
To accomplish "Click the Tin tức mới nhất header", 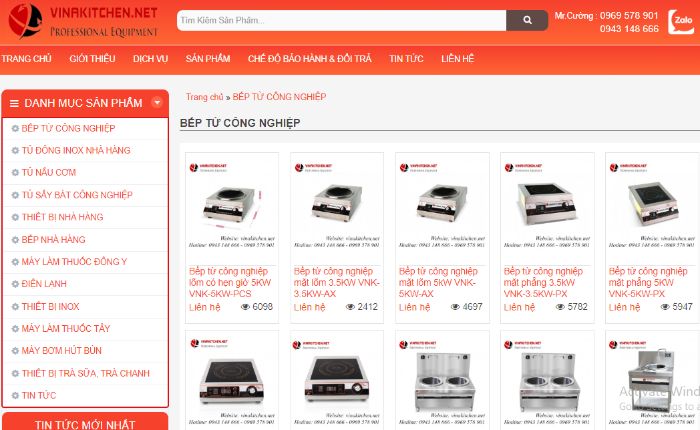I will click(x=85, y=424).
